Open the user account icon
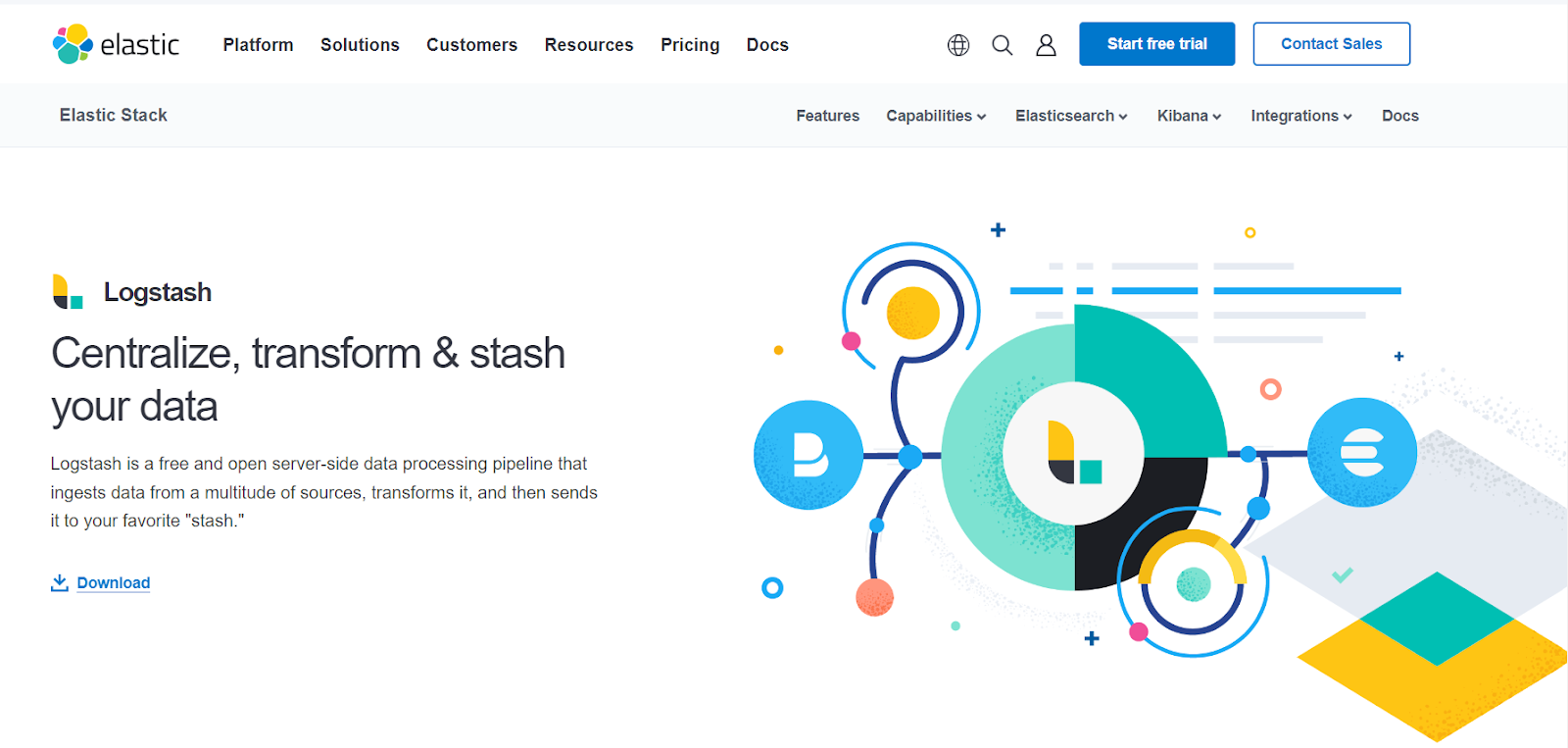The image size is (1568, 748). pyautogui.click(x=1046, y=45)
